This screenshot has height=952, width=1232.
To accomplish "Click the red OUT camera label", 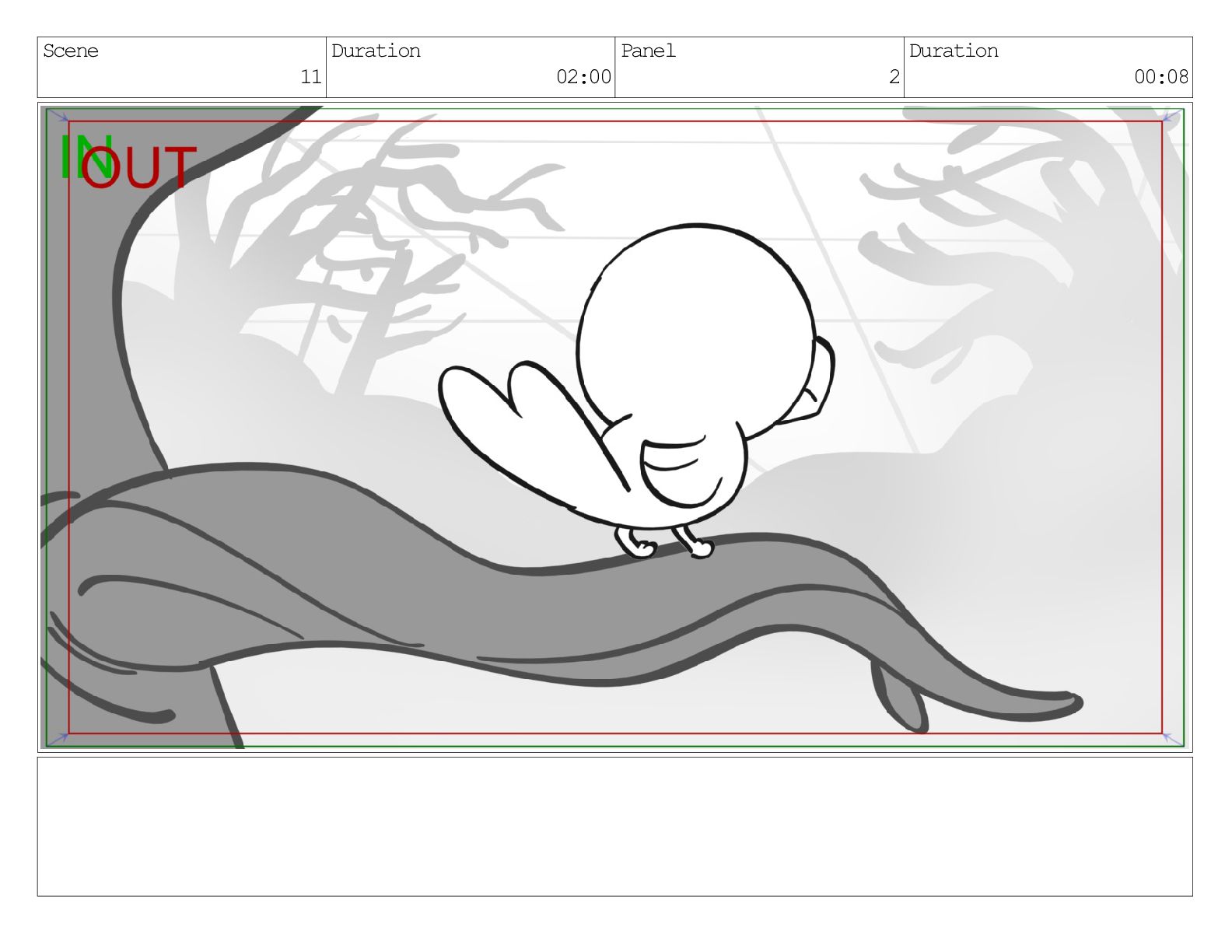I will pyautogui.click(x=138, y=168).
